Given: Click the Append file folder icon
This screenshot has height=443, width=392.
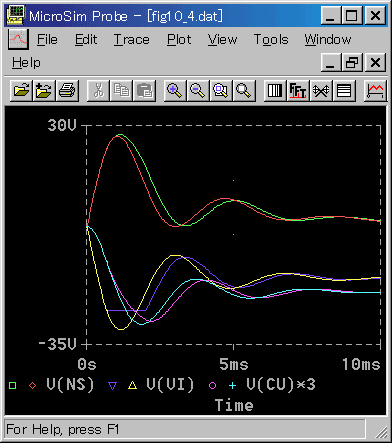Looking at the screenshot, I should click(44, 90).
